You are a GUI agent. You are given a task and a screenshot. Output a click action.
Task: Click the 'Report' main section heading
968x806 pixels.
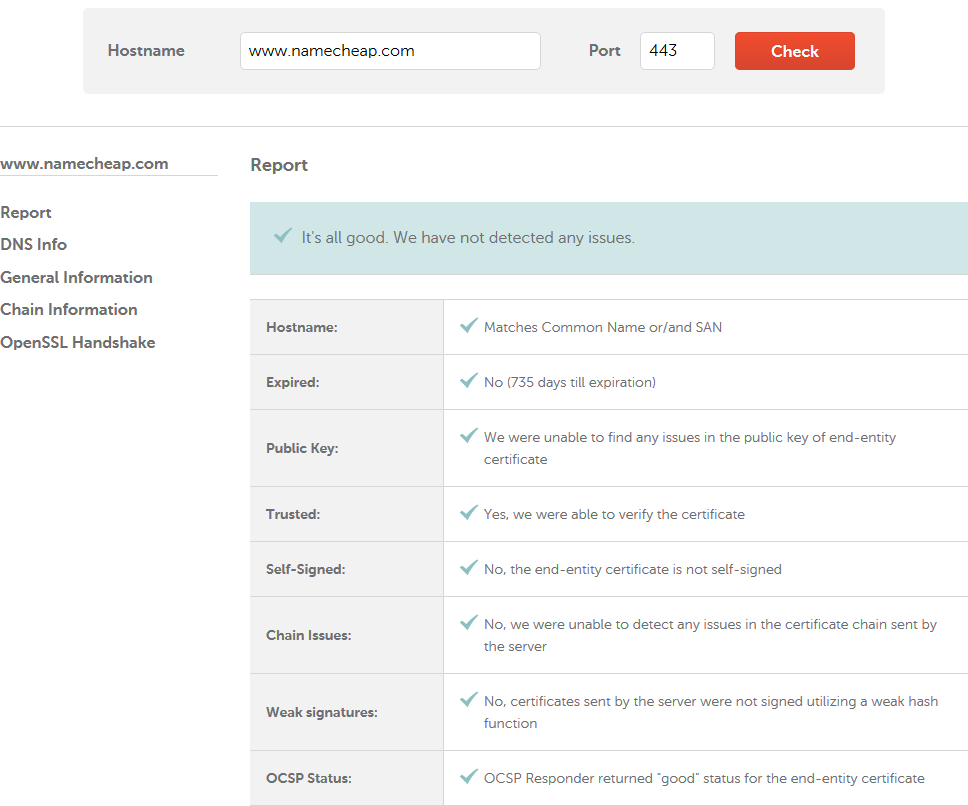(x=279, y=165)
